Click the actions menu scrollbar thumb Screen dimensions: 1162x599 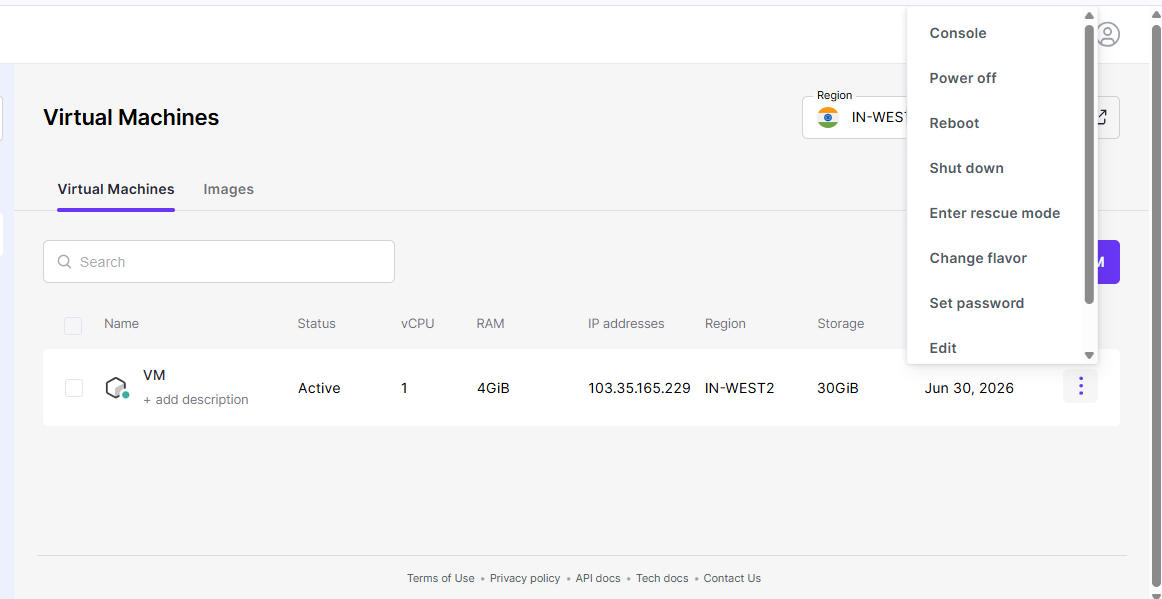1089,164
